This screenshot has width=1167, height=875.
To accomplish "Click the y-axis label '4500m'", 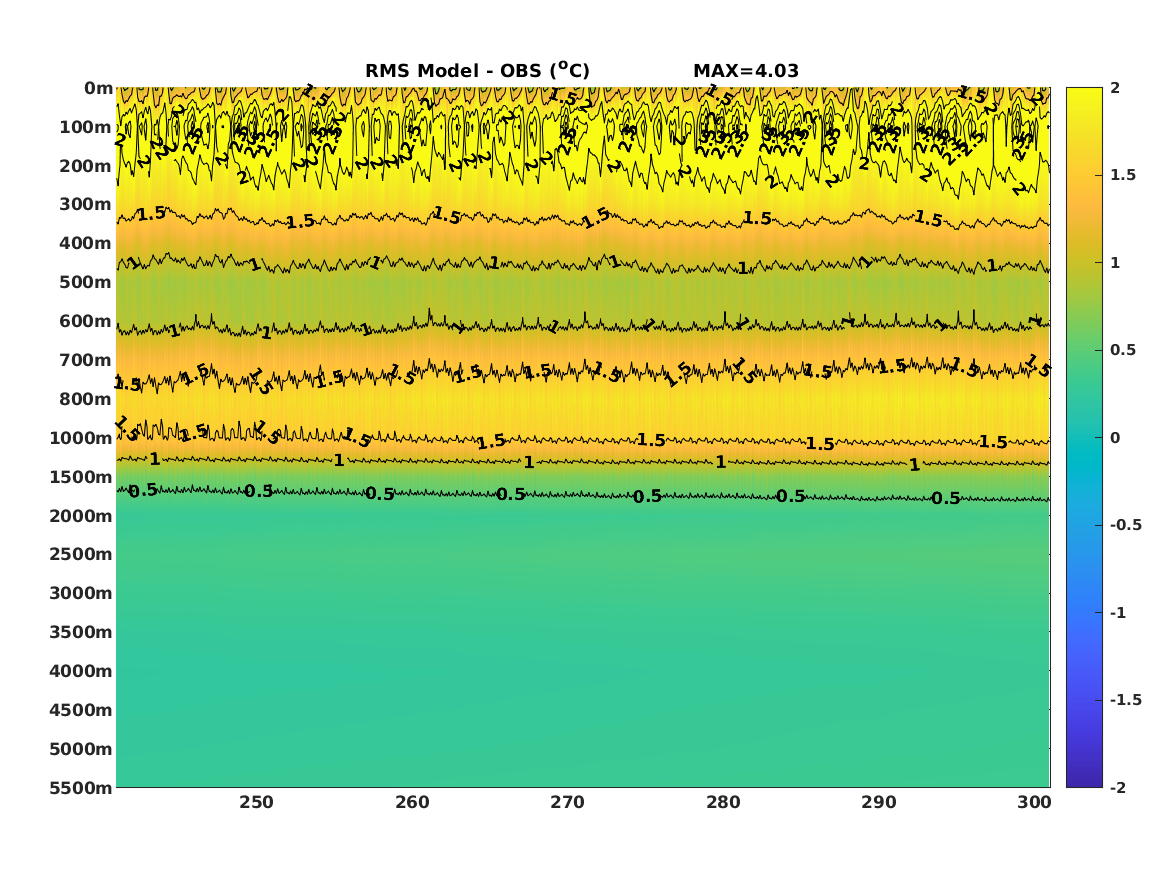I will (x=81, y=710).
